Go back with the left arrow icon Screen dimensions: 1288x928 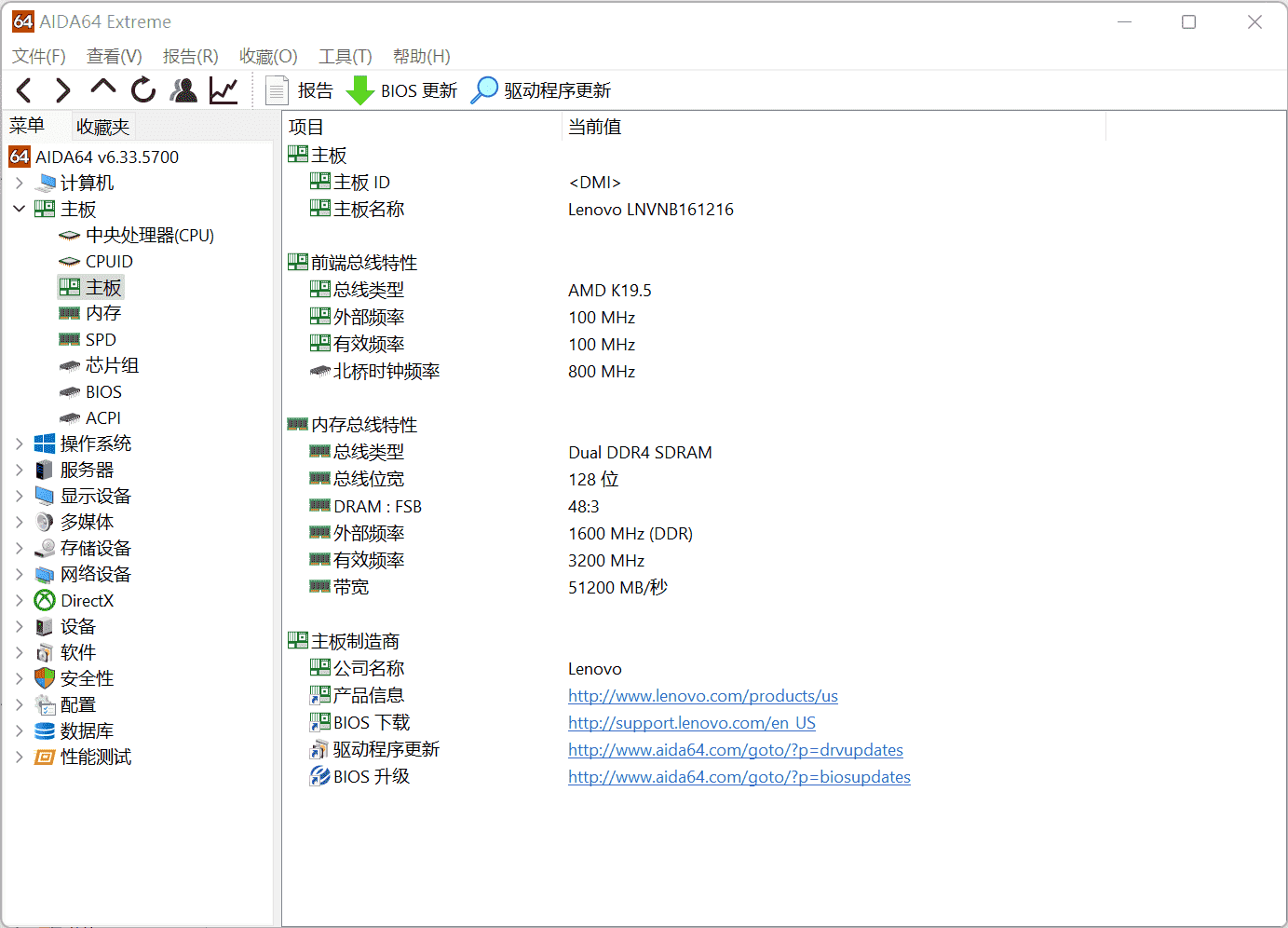coord(24,90)
